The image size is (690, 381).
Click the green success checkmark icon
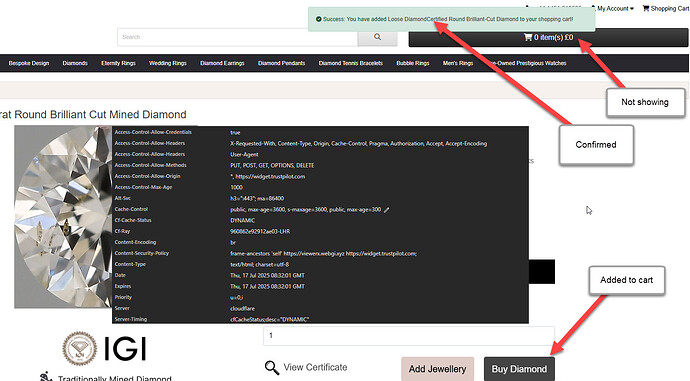pyautogui.click(x=319, y=19)
